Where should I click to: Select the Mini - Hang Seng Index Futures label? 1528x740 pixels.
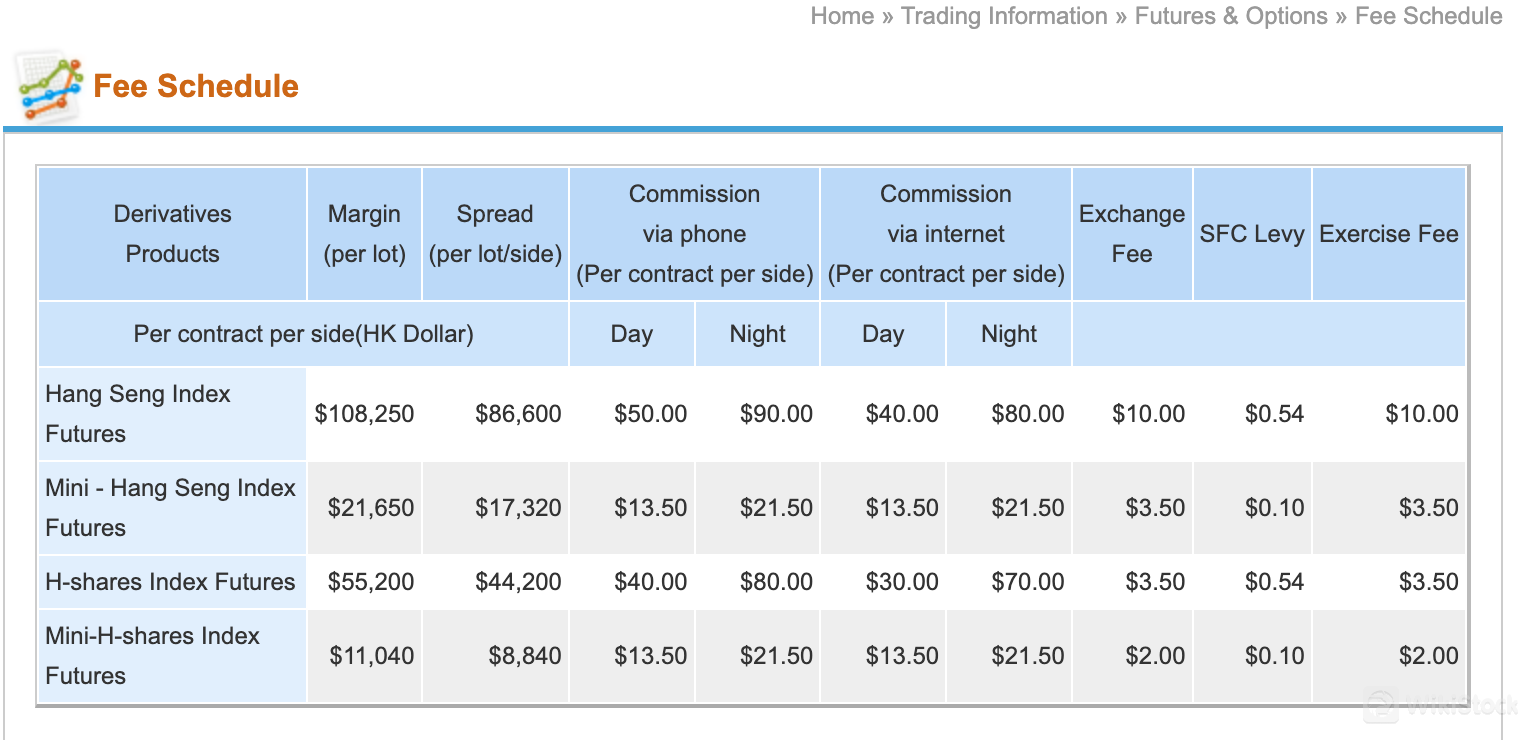[x=171, y=508]
